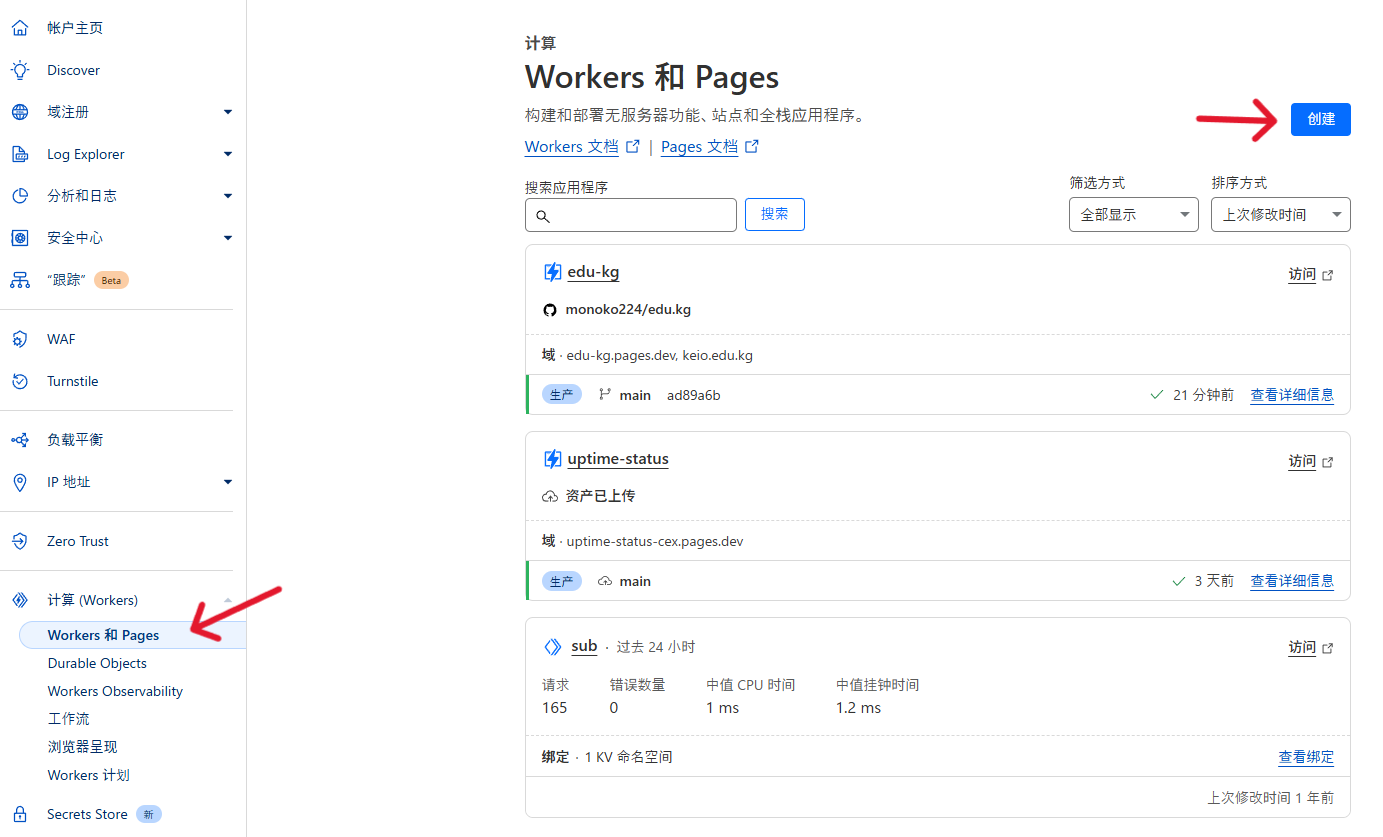Click external icon beside sub 访问
The width and height of the screenshot is (1383, 837).
[1328, 648]
